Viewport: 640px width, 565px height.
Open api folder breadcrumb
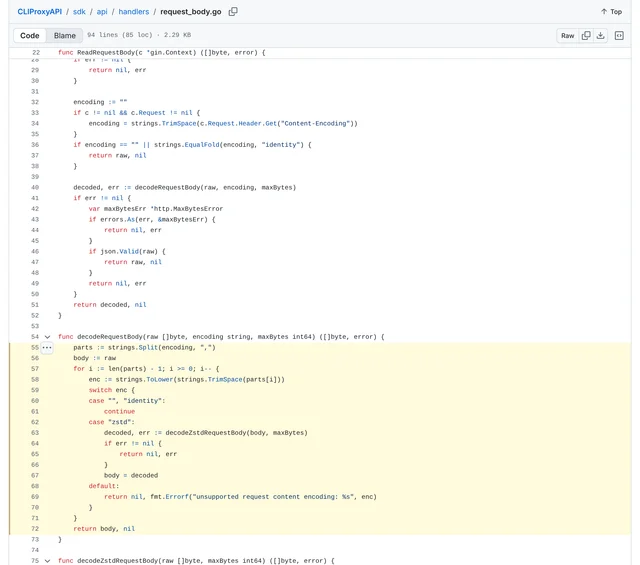pyautogui.click(x=102, y=11)
